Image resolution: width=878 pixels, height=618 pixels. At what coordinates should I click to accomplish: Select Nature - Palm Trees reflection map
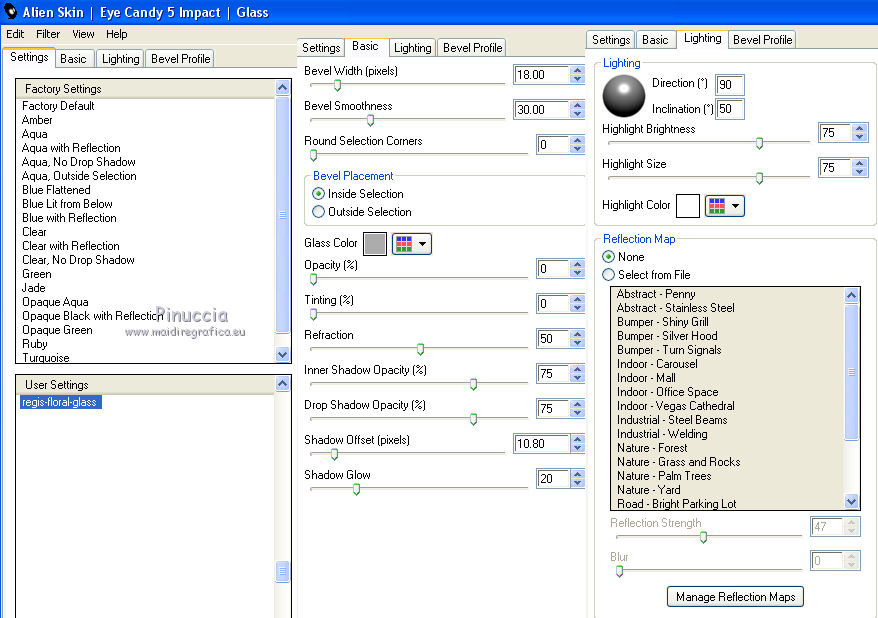664,476
